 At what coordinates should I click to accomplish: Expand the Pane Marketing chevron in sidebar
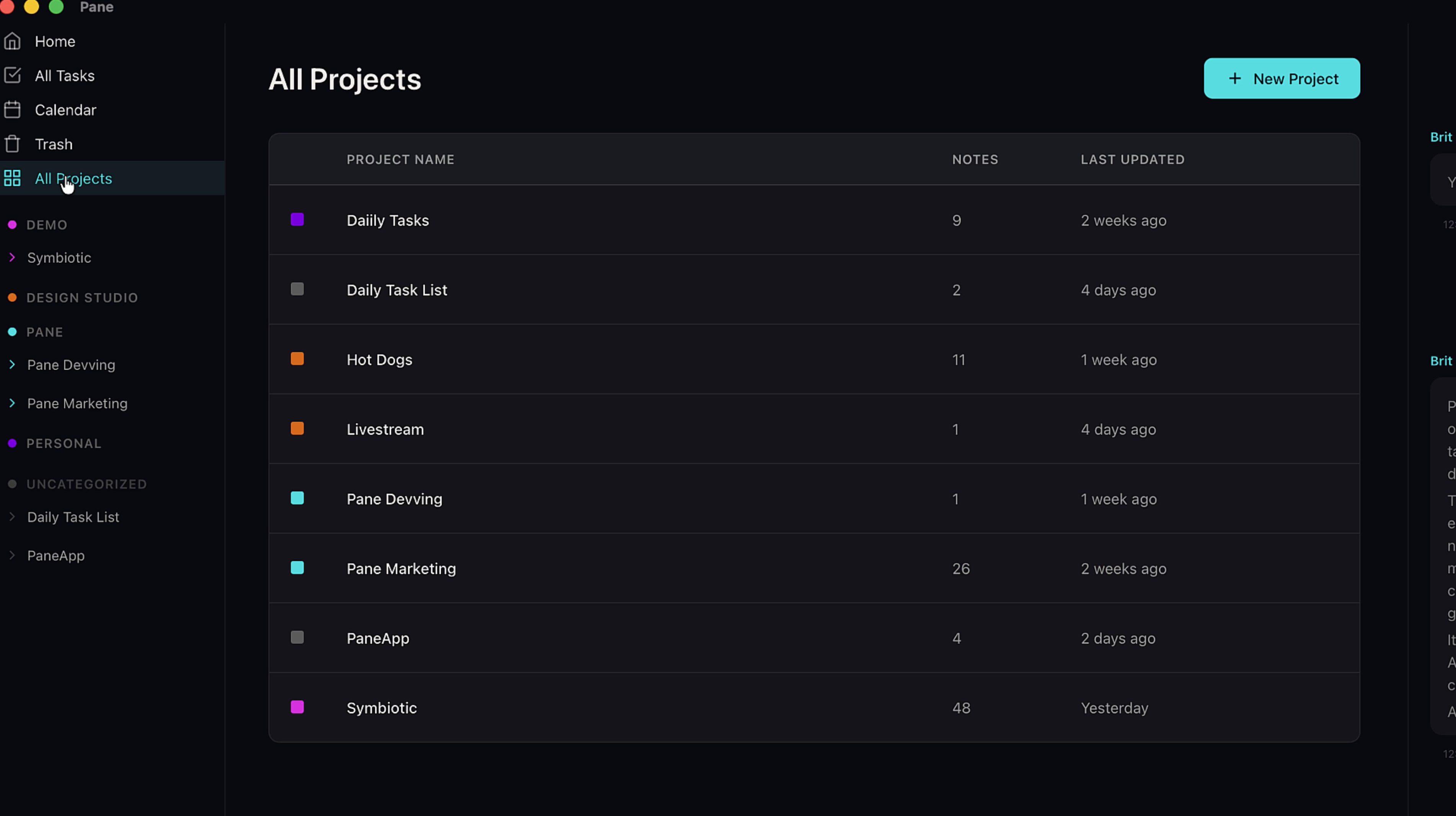12,403
